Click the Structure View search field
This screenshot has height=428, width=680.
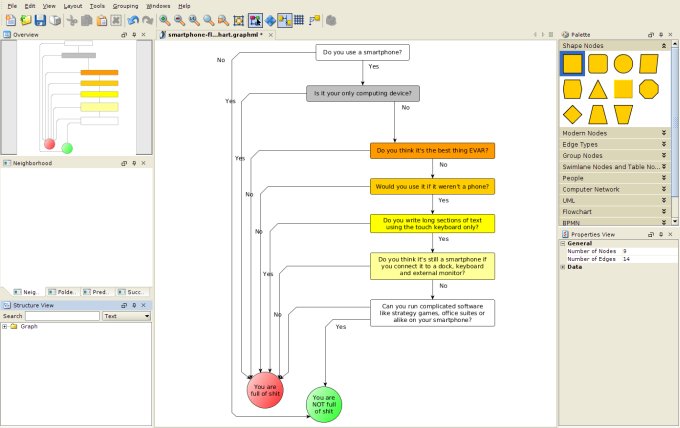point(62,316)
